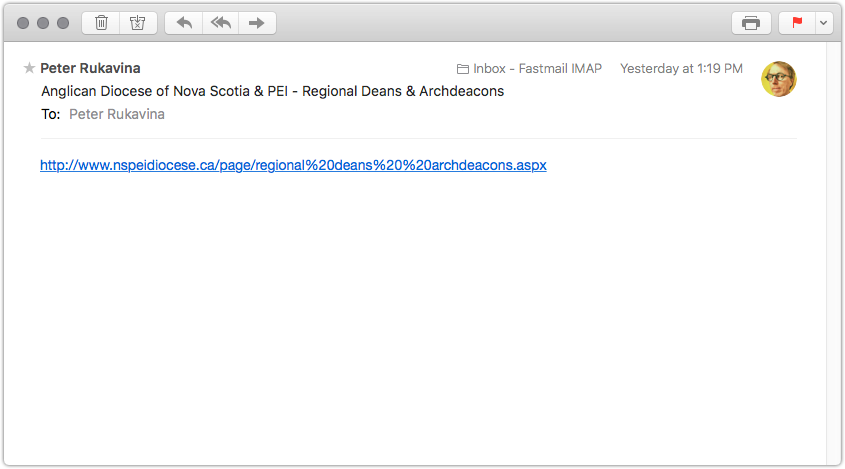Forward this message using the arrow icon
This screenshot has height=469, width=845.
257,23
